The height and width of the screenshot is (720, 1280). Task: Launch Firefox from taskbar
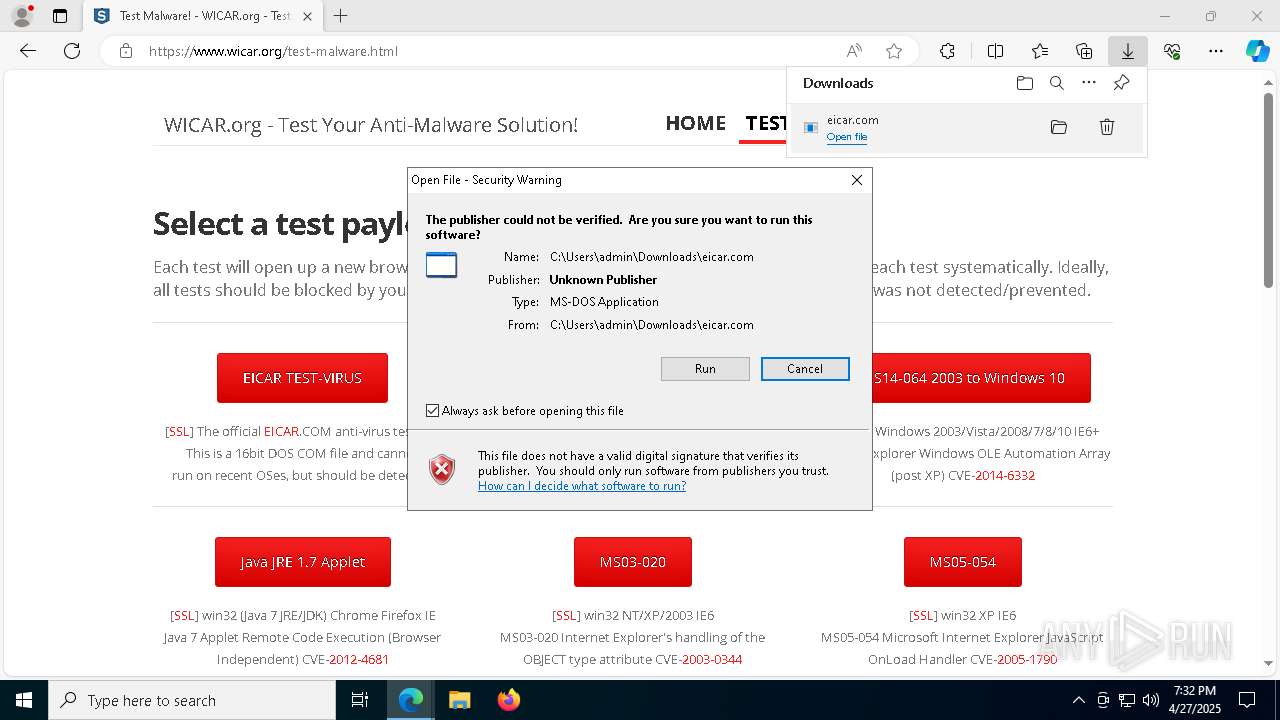coord(509,700)
